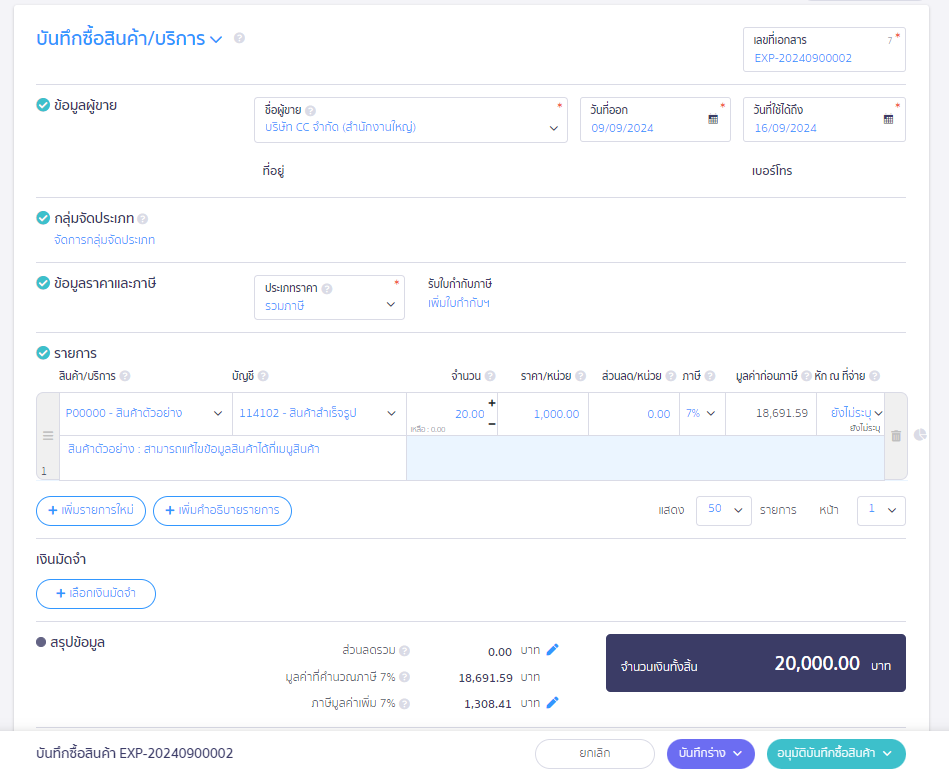The image size is (949, 770).
Task: Click วันที่ใช้ได้ถึง date field 16/09/2024
Action: 824,120
